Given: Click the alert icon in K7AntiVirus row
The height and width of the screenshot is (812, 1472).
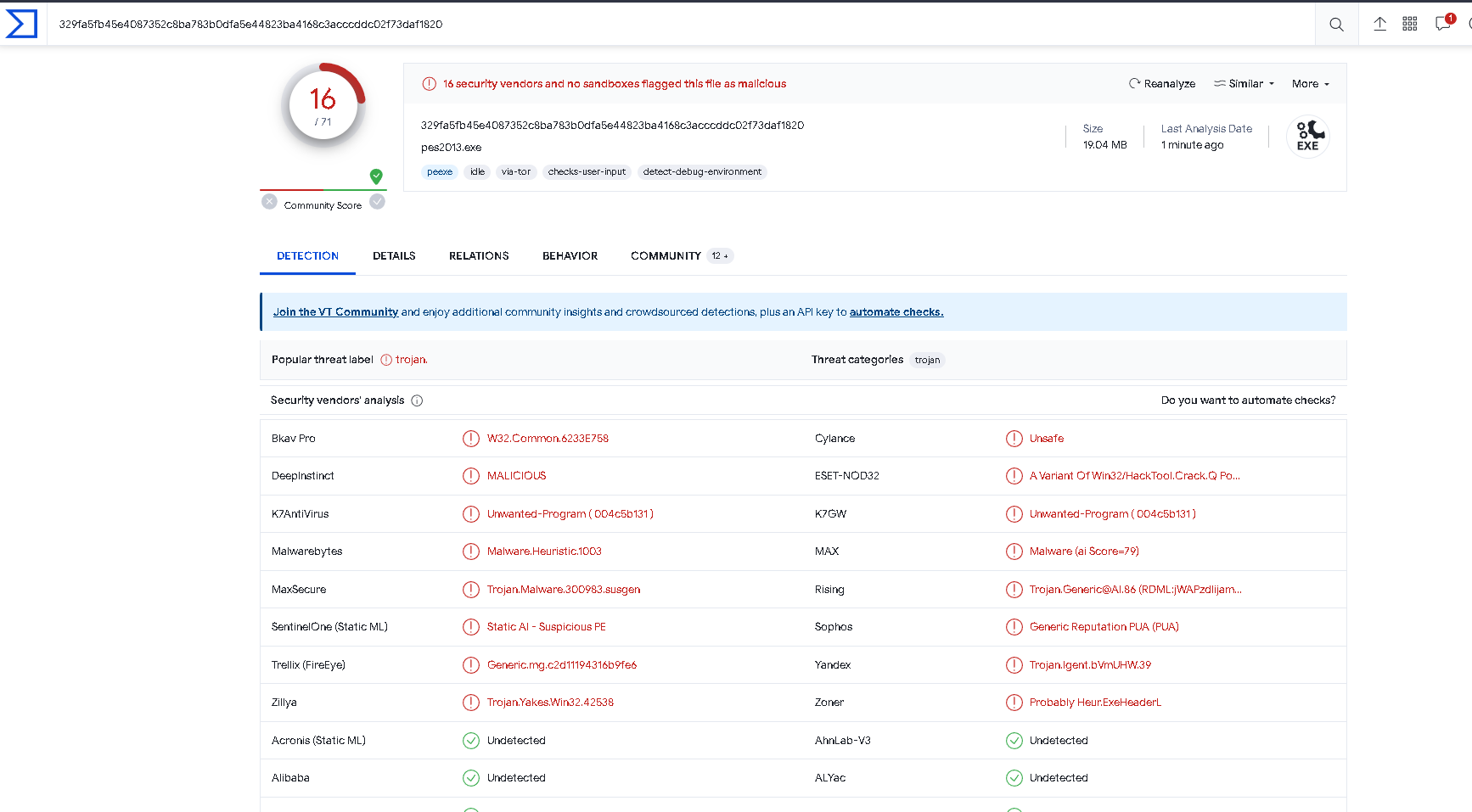Looking at the screenshot, I should [x=471, y=514].
